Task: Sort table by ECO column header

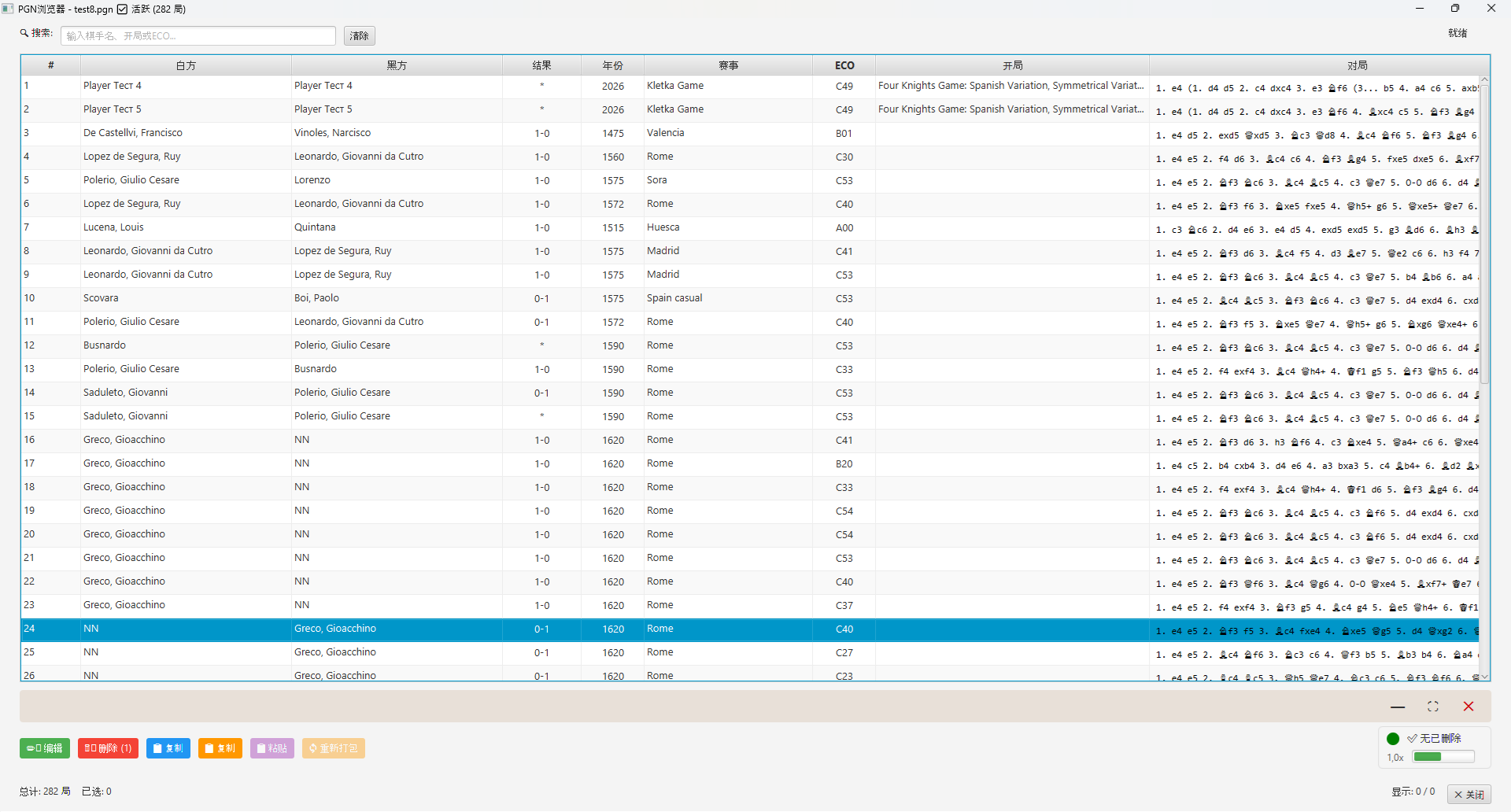Action: pos(844,65)
